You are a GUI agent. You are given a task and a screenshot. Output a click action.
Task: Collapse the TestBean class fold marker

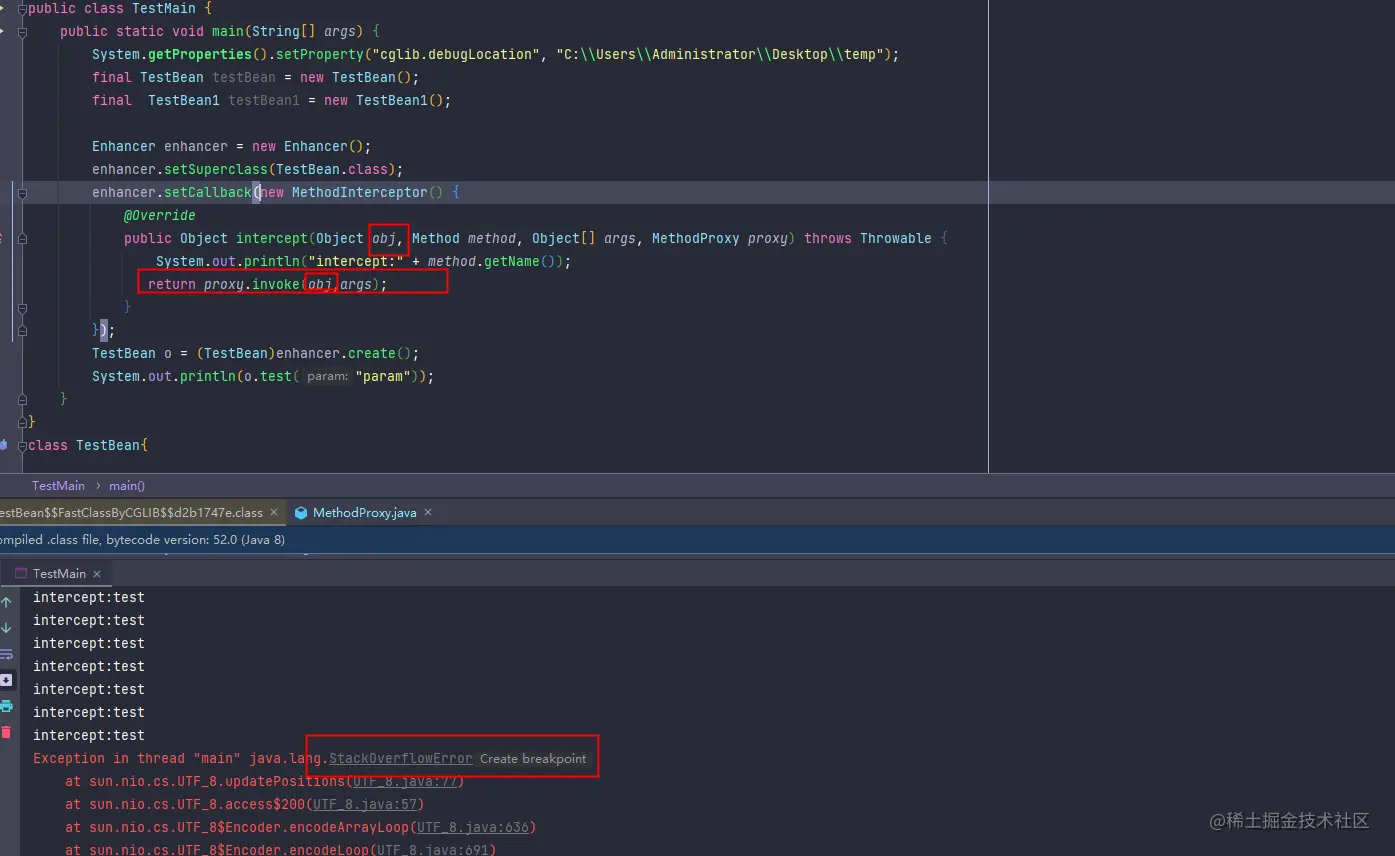click(23, 446)
